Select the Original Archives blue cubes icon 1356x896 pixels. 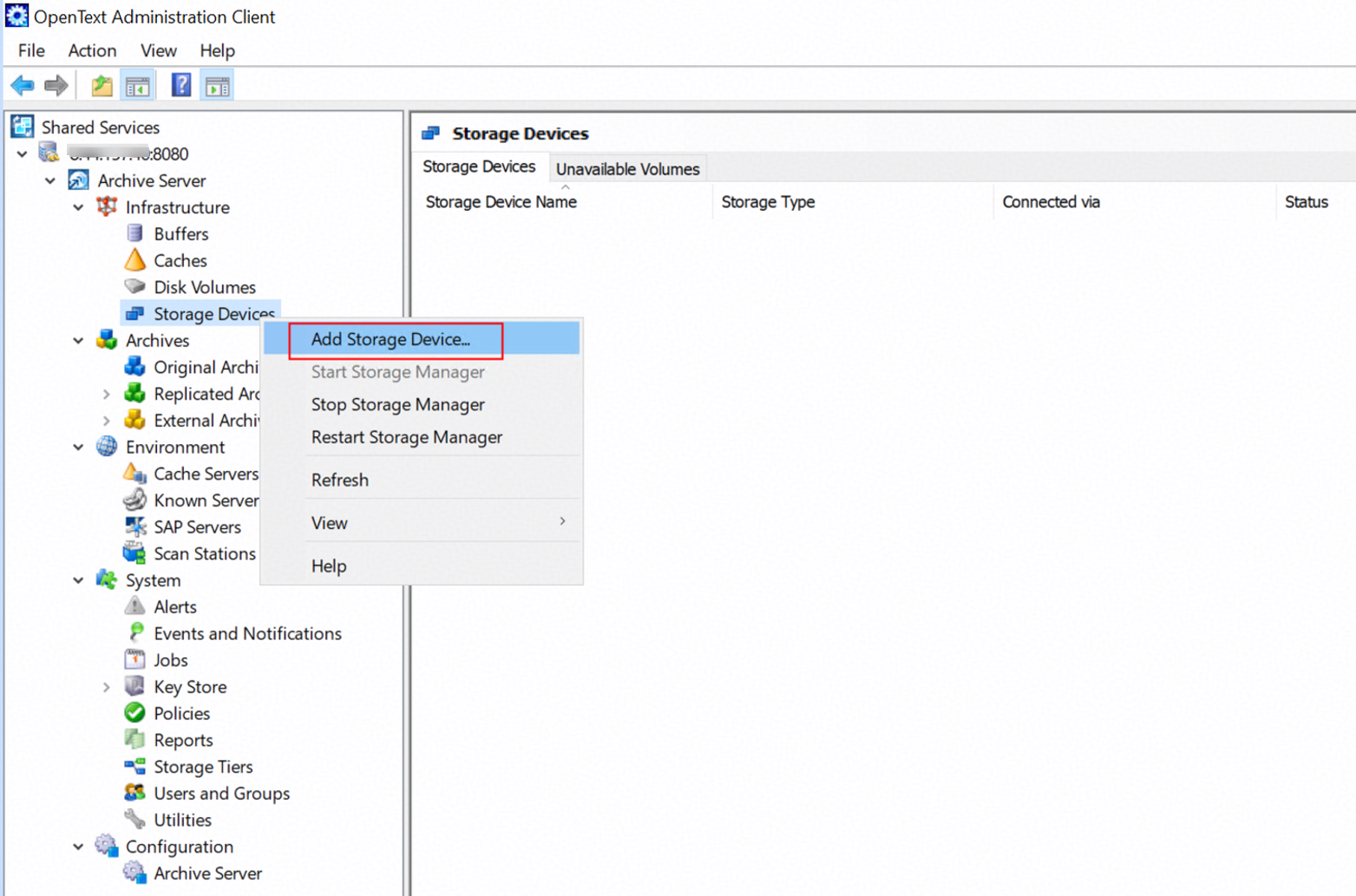[x=134, y=367]
